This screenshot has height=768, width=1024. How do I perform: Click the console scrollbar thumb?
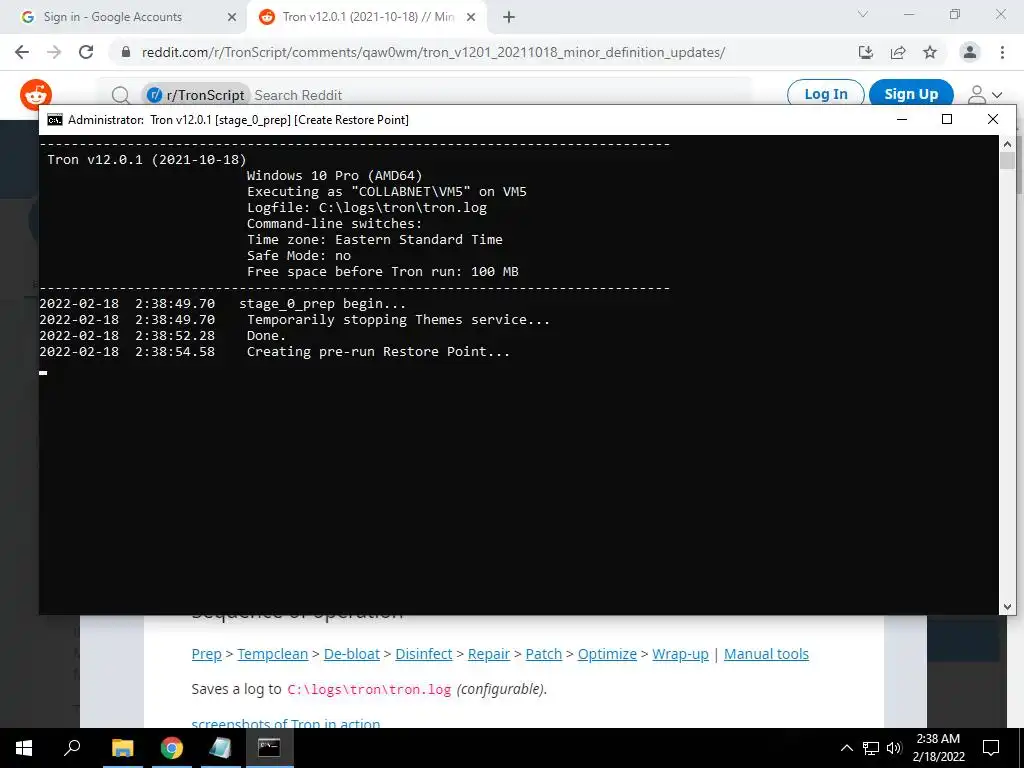(x=1007, y=161)
